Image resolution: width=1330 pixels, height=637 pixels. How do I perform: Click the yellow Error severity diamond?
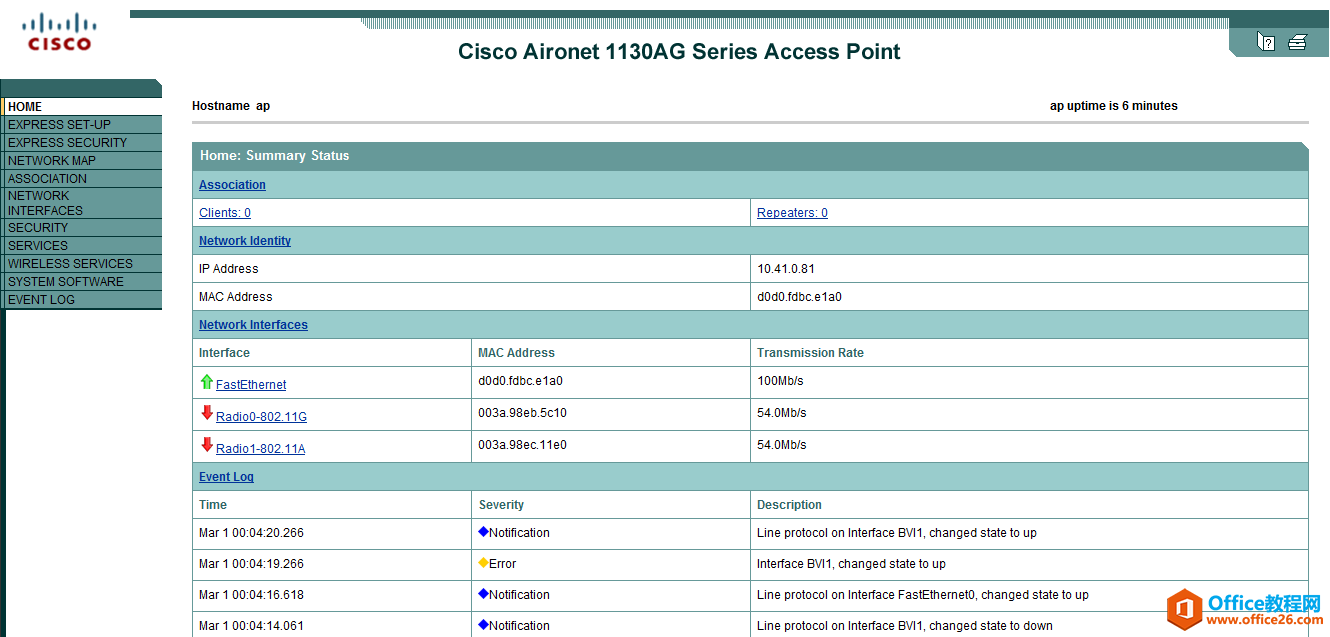(484, 563)
